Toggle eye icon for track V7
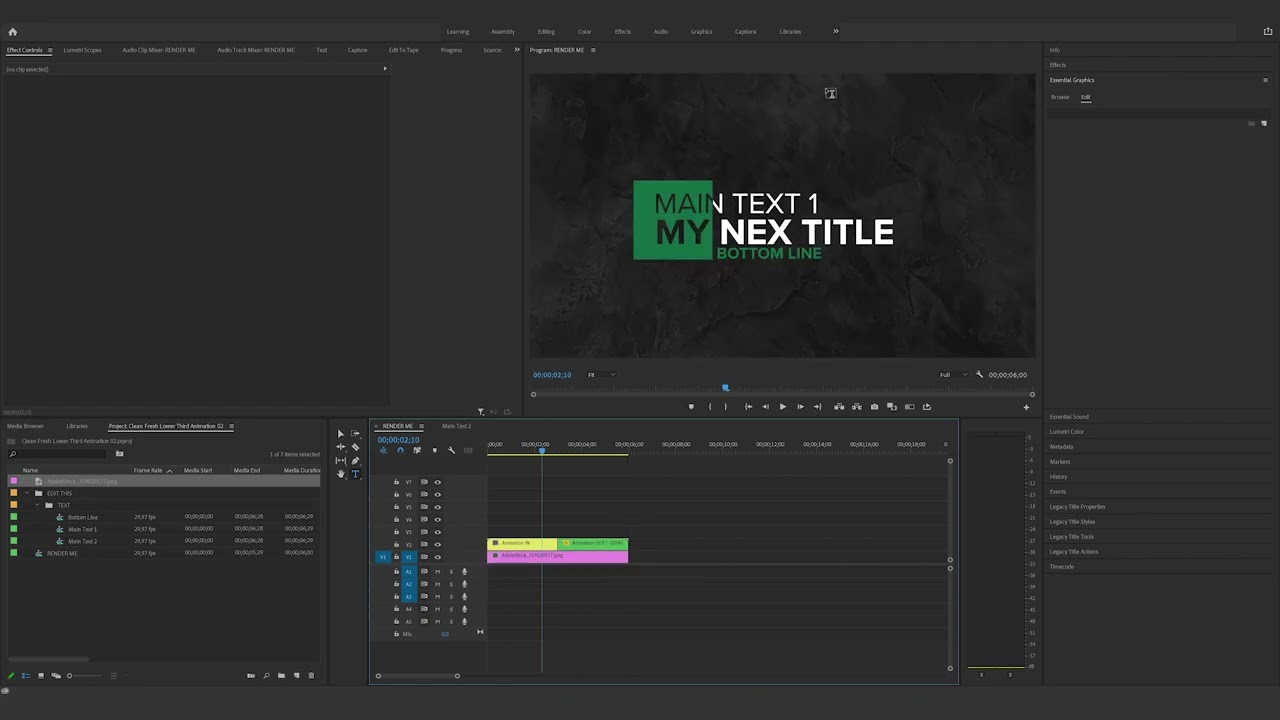This screenshot has height=720, width=1280. (x=437, y=482)
